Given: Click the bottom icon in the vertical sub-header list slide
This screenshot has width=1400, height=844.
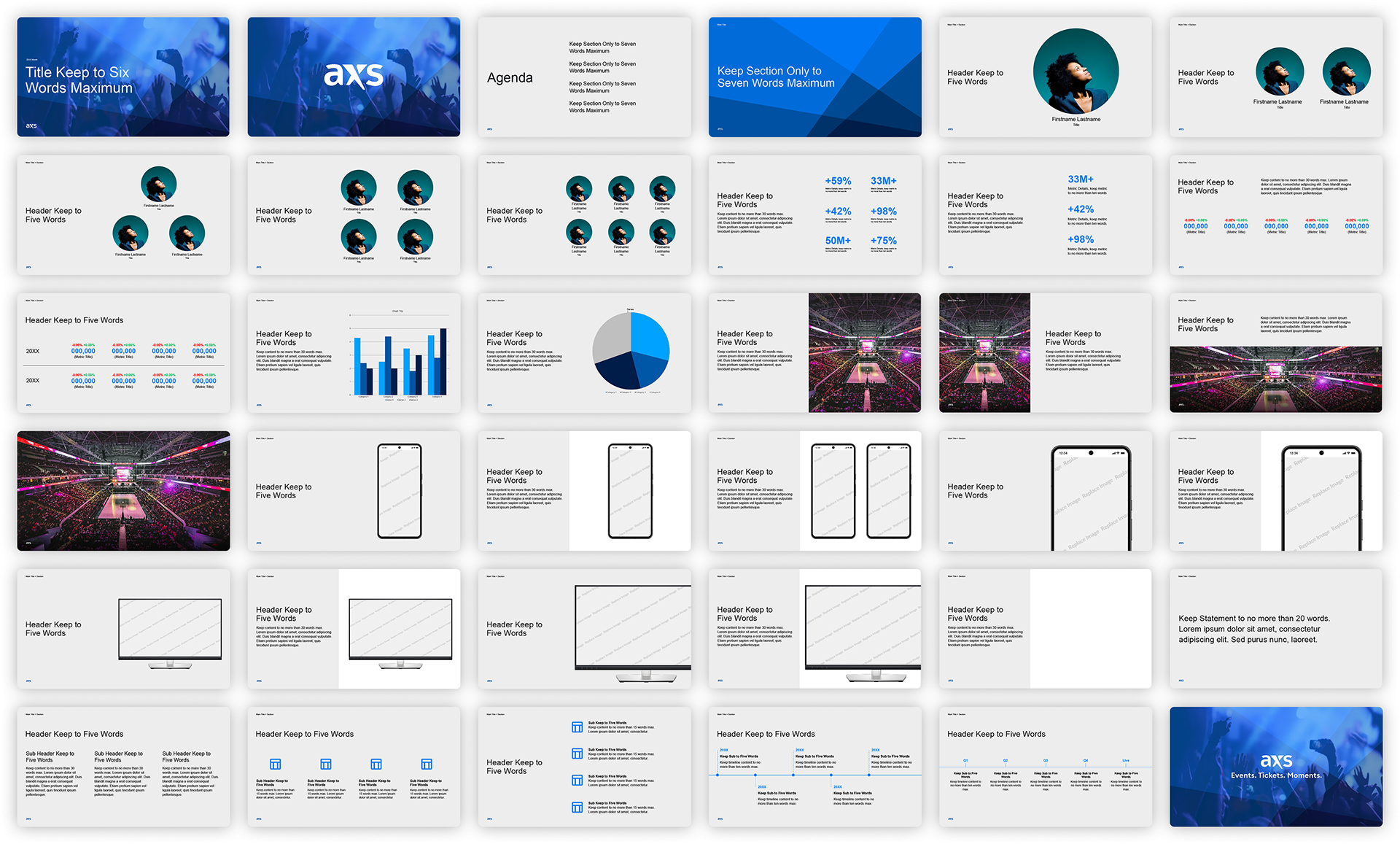Looking at the screenshot, I should [x=577, y=807].
